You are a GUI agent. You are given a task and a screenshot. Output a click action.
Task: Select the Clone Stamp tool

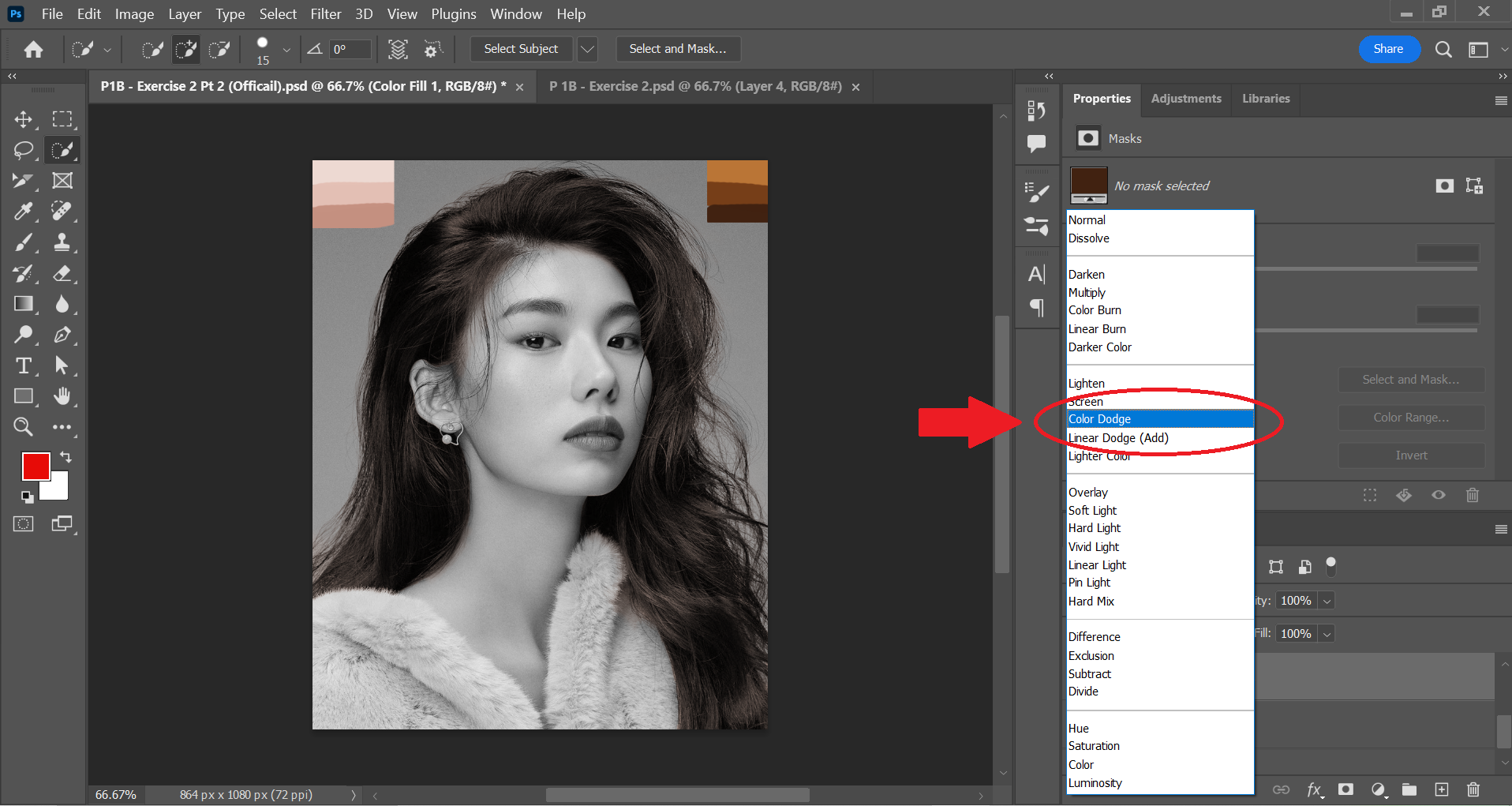62,242
